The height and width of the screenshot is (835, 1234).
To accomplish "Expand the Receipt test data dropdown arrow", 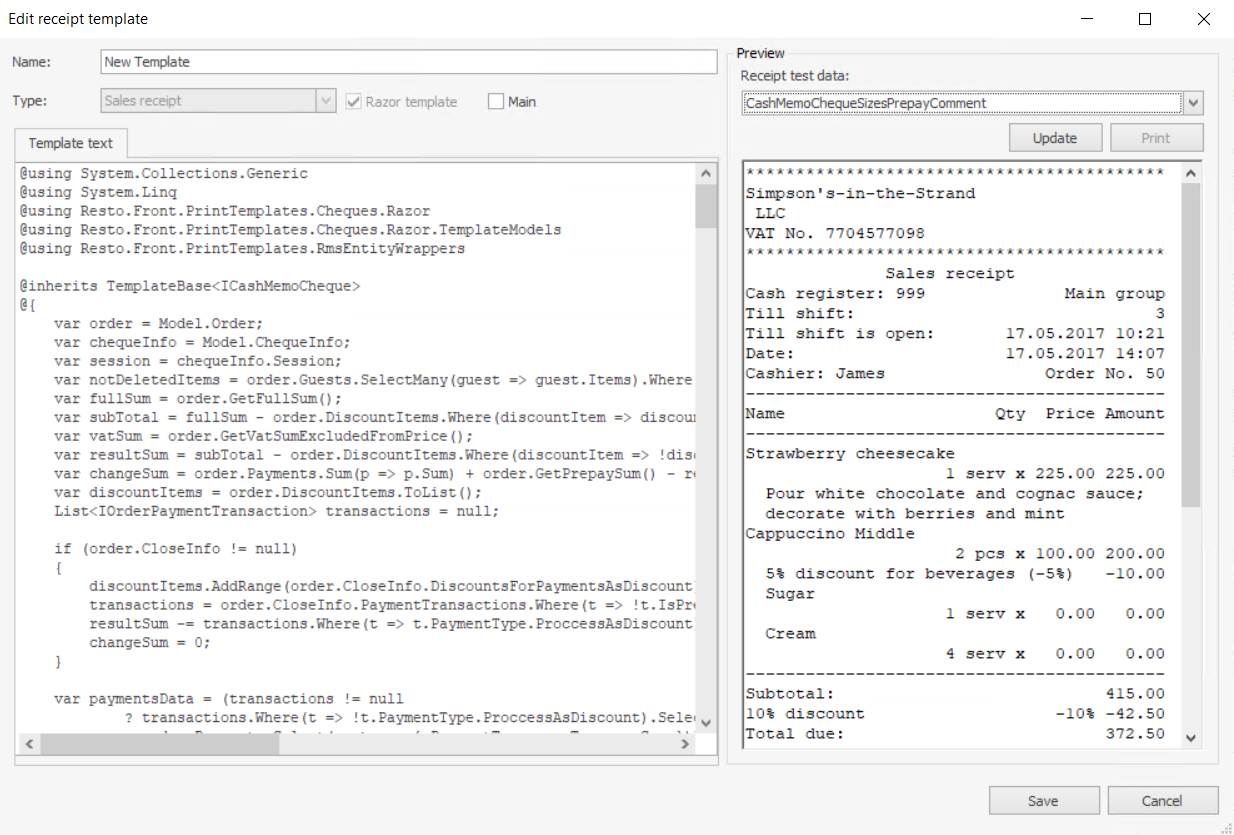I will (1193, 103).
